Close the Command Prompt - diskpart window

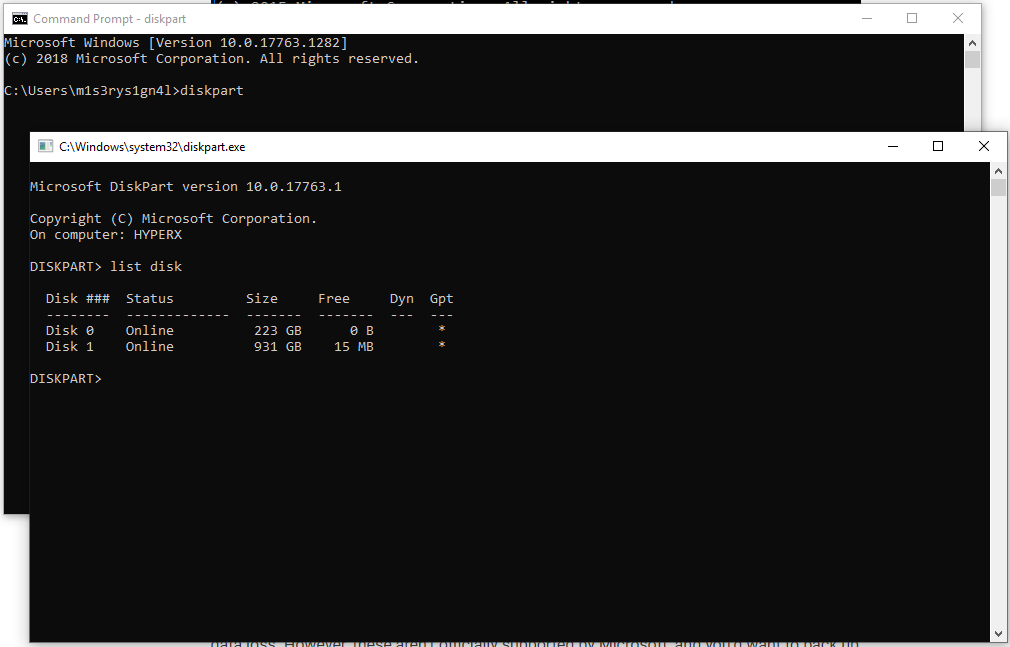pos(958,19)
